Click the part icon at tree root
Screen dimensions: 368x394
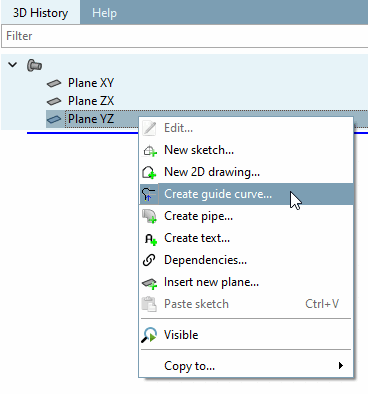tap(34, 65)
